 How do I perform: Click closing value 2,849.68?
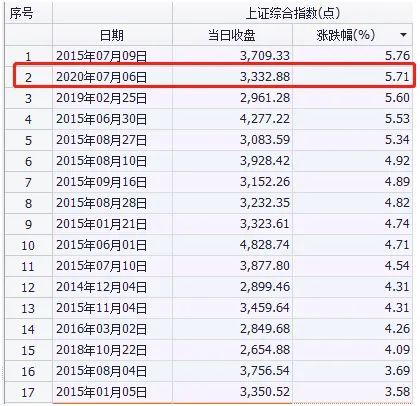(265, 329)
